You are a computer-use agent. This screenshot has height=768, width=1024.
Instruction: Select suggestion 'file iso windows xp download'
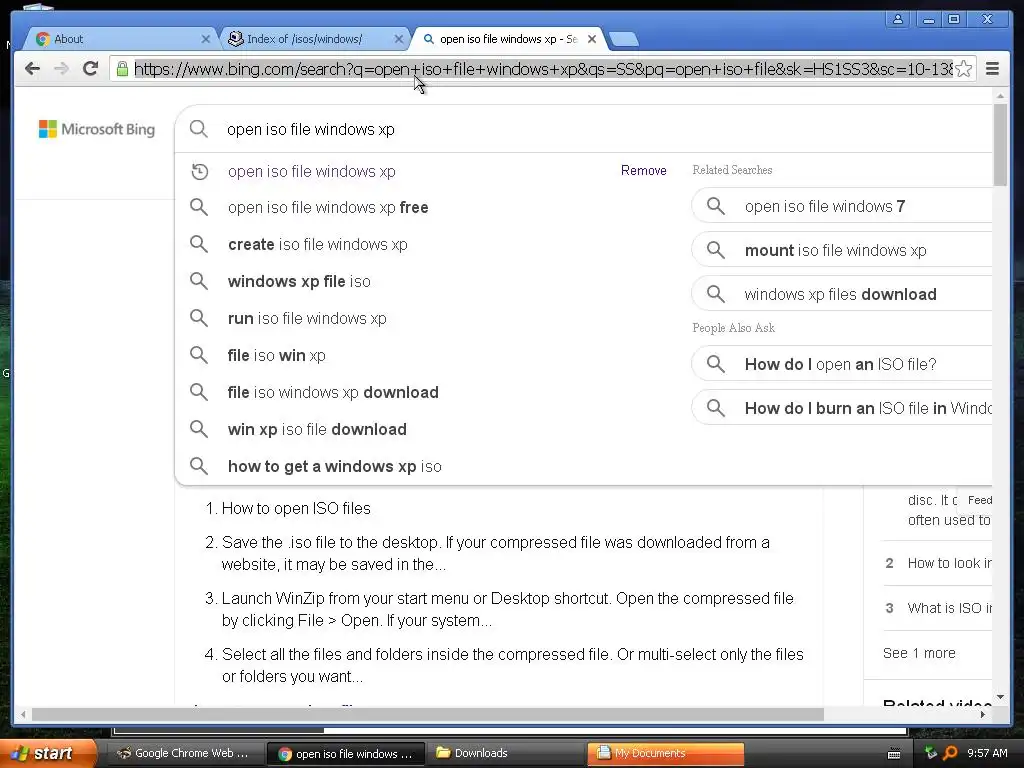click(x=333, y=392)
